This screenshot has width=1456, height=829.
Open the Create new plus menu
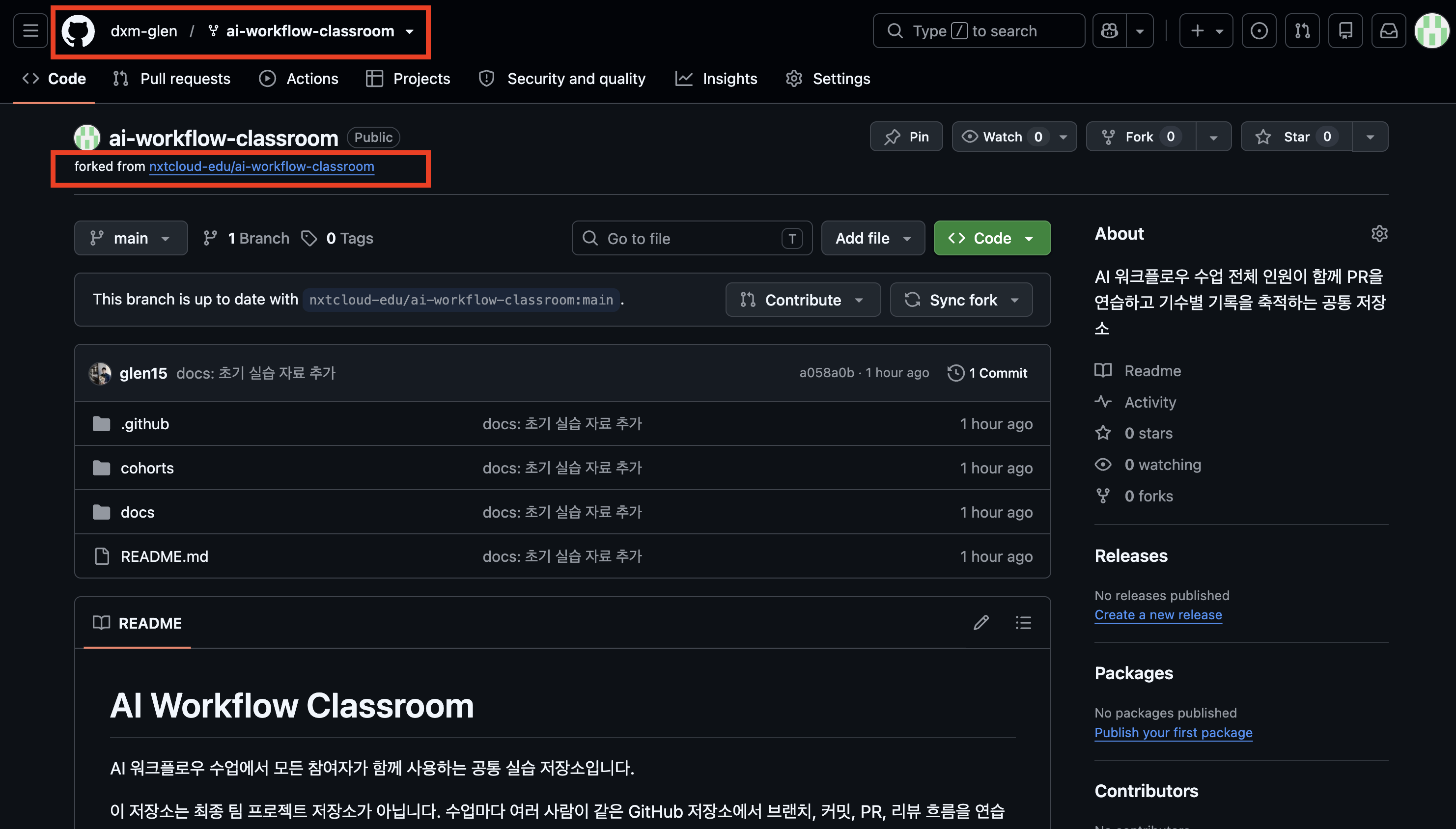pos(1206,31)
